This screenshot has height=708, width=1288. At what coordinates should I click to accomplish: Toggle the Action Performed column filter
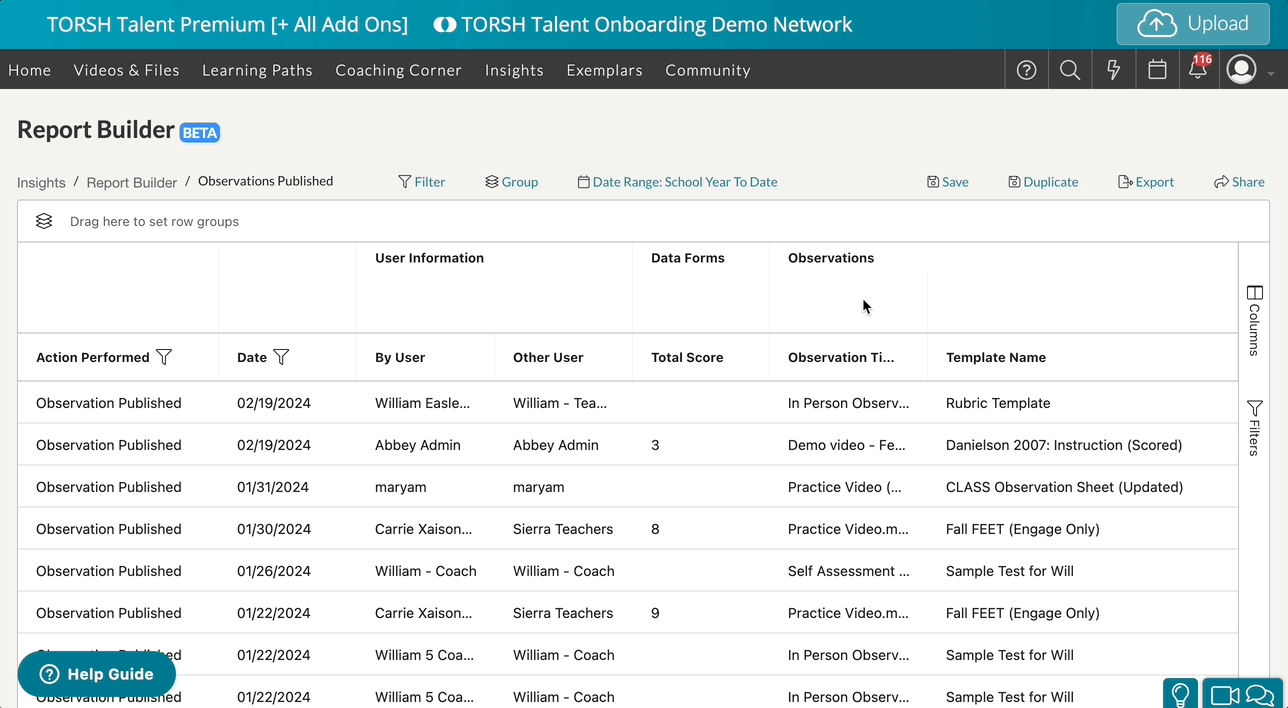tap(164, 357)
